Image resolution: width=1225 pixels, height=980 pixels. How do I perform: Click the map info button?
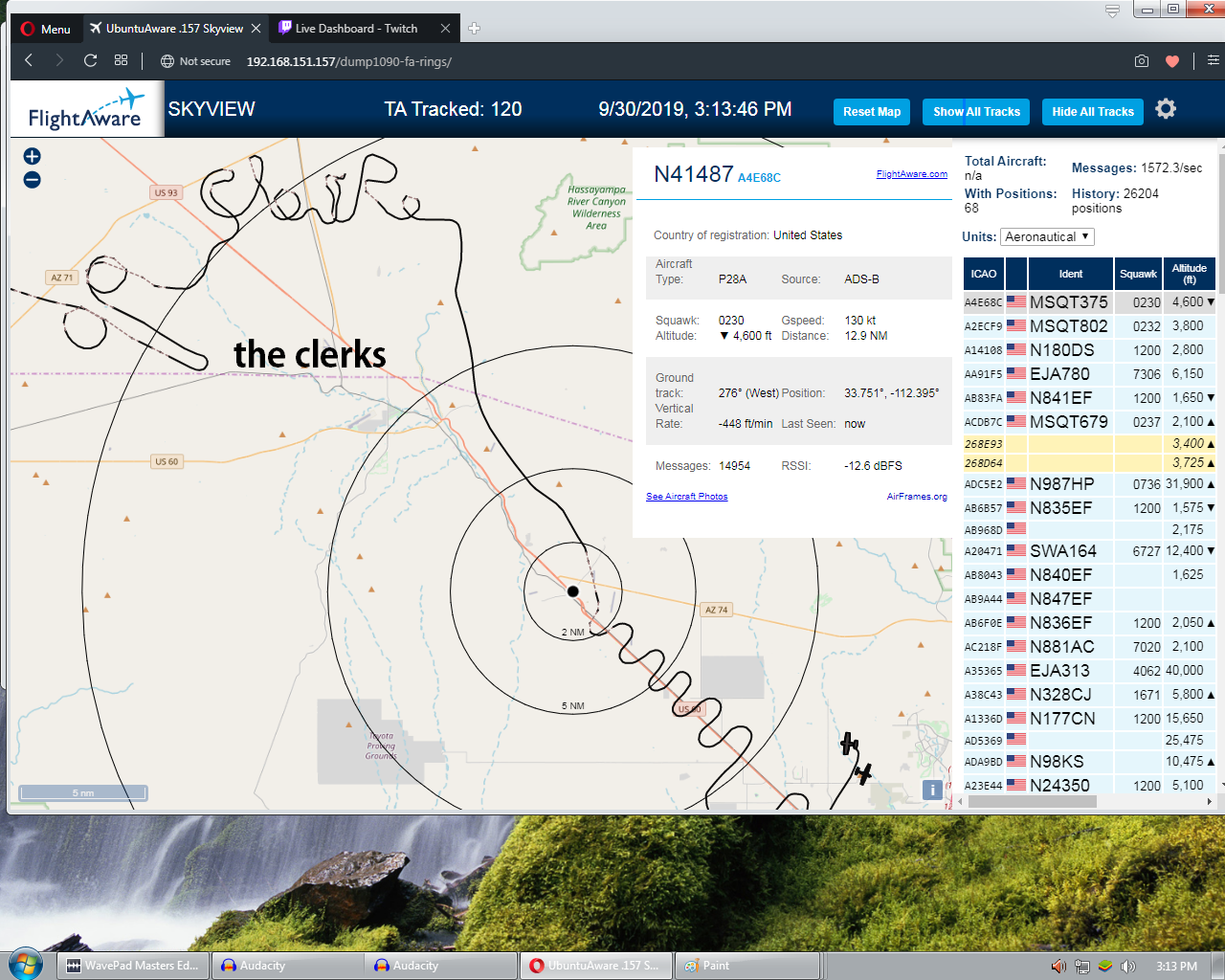pos(931,790)
